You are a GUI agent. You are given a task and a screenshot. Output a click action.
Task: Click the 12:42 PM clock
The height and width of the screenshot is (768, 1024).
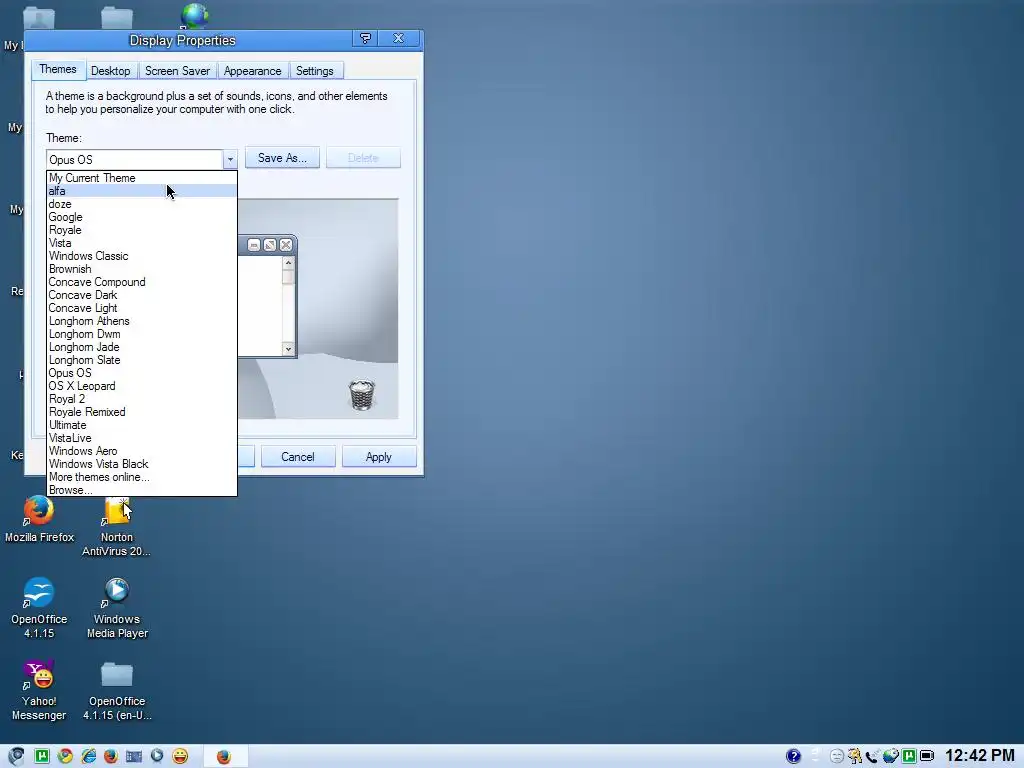(x=979, y=756)
